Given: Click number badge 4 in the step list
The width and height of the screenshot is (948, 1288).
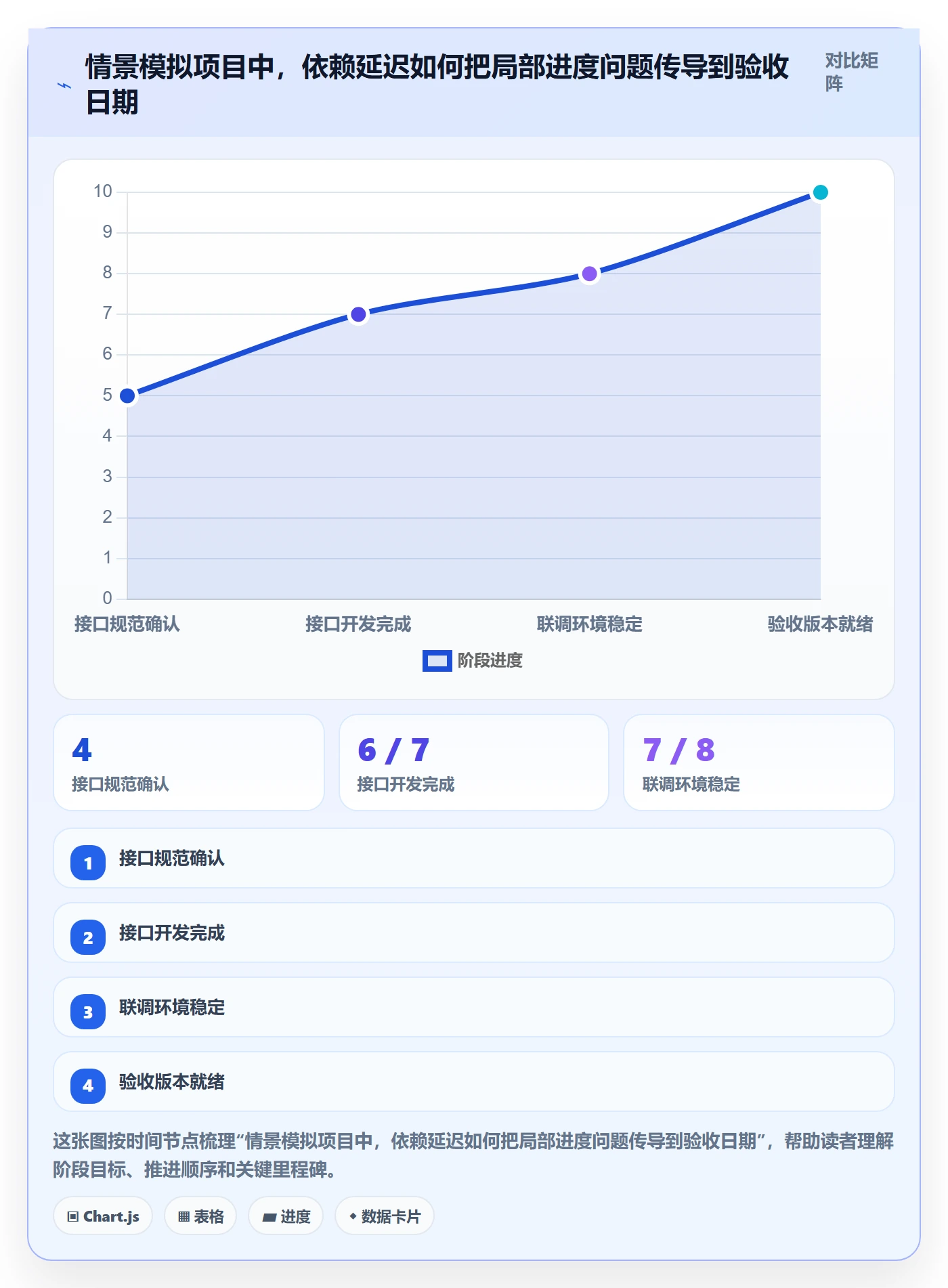Looking at the screenshot, I should tap(88, 1086).
